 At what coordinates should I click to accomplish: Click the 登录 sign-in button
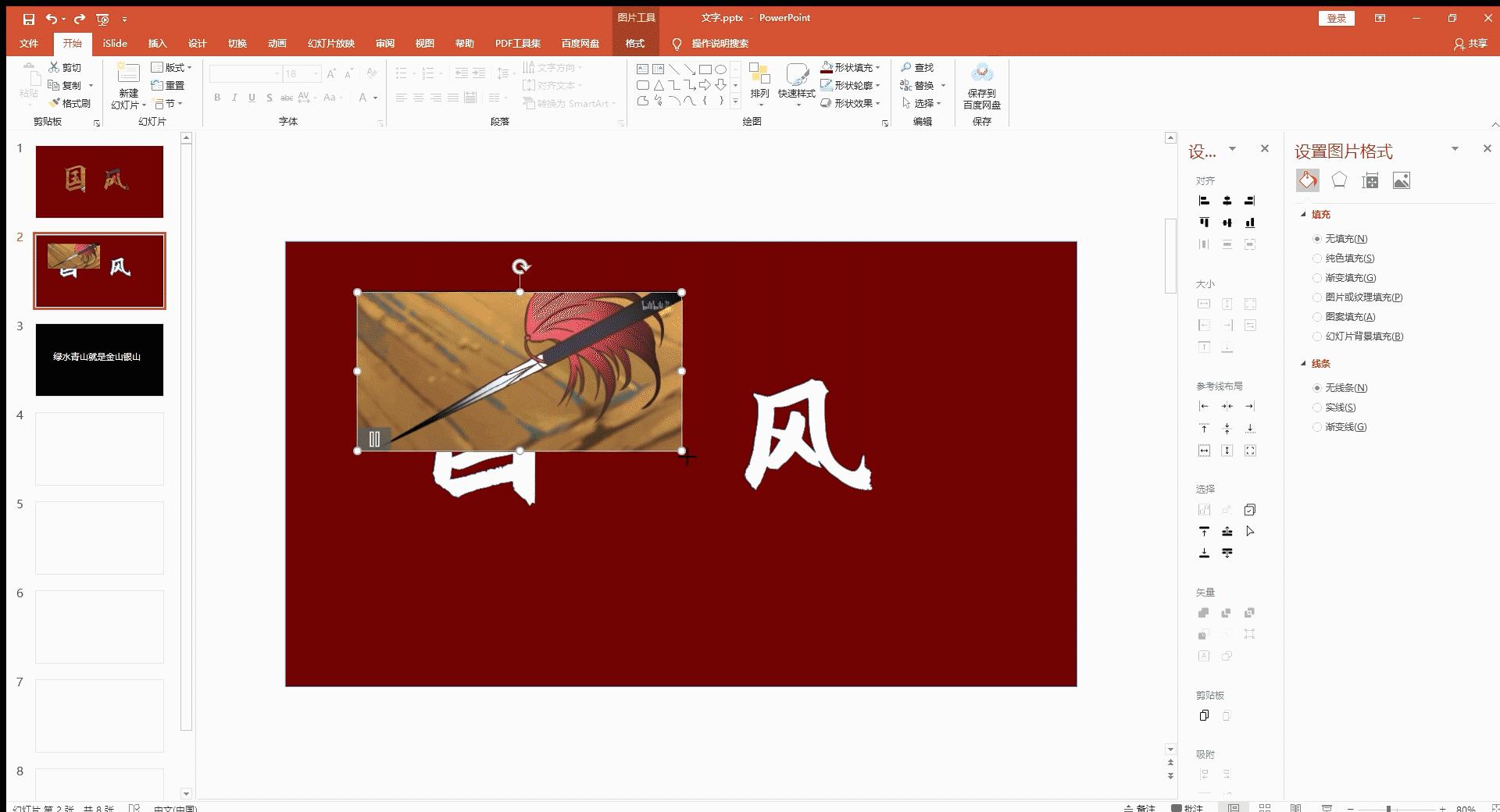[1337, 18]
